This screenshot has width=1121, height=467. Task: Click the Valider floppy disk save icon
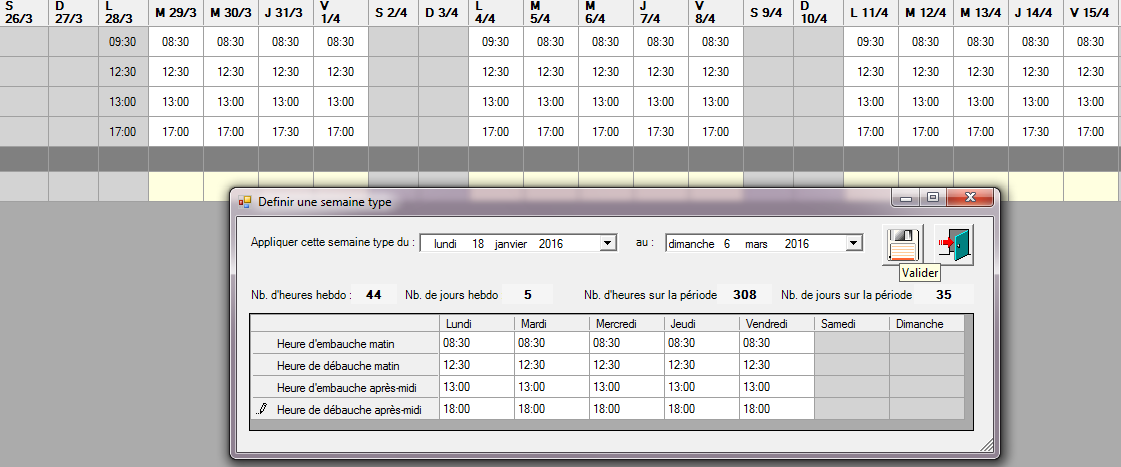pyautogui.click(x=903, y=244)
